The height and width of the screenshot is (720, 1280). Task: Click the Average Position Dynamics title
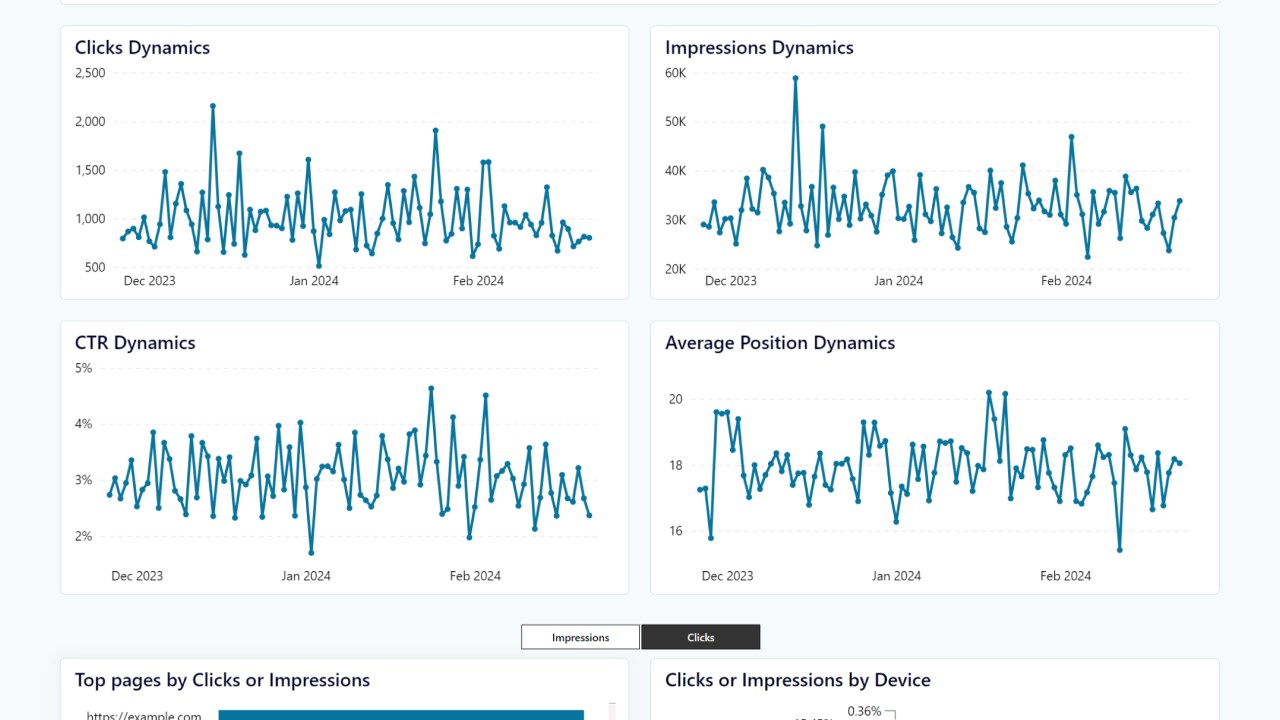coord(780,343)
